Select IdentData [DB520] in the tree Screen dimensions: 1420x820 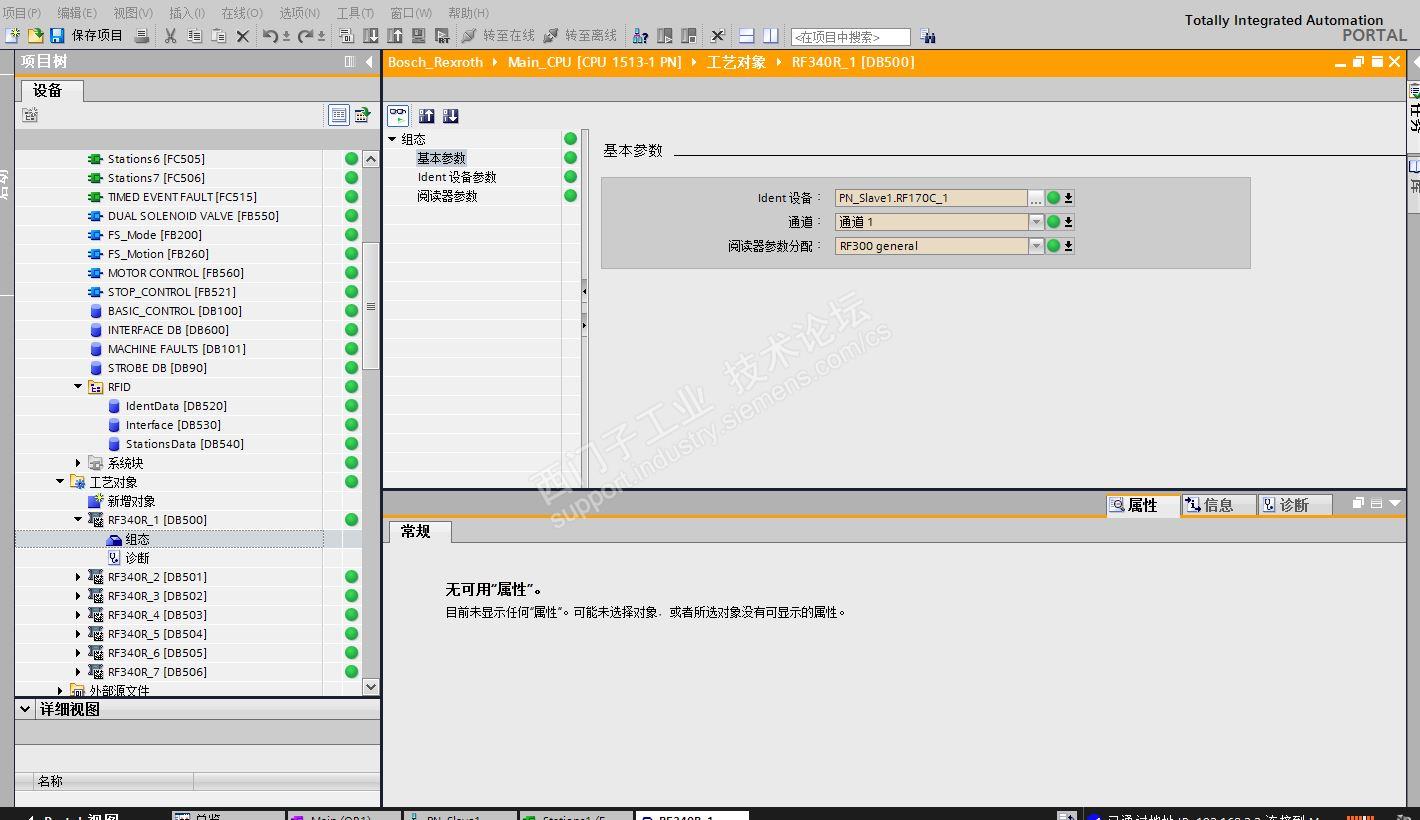pyautogui.click(x=176, y=406)
